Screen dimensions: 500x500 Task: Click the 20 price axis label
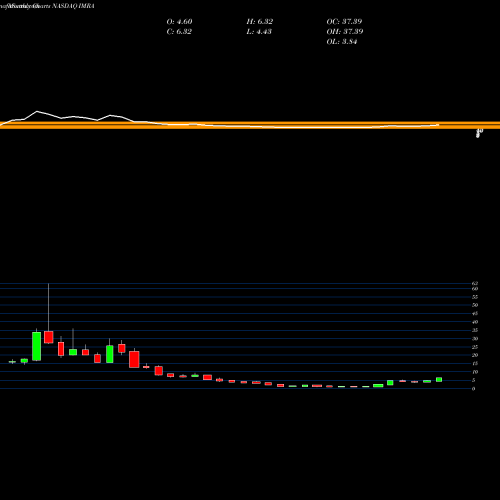point(475,355)
